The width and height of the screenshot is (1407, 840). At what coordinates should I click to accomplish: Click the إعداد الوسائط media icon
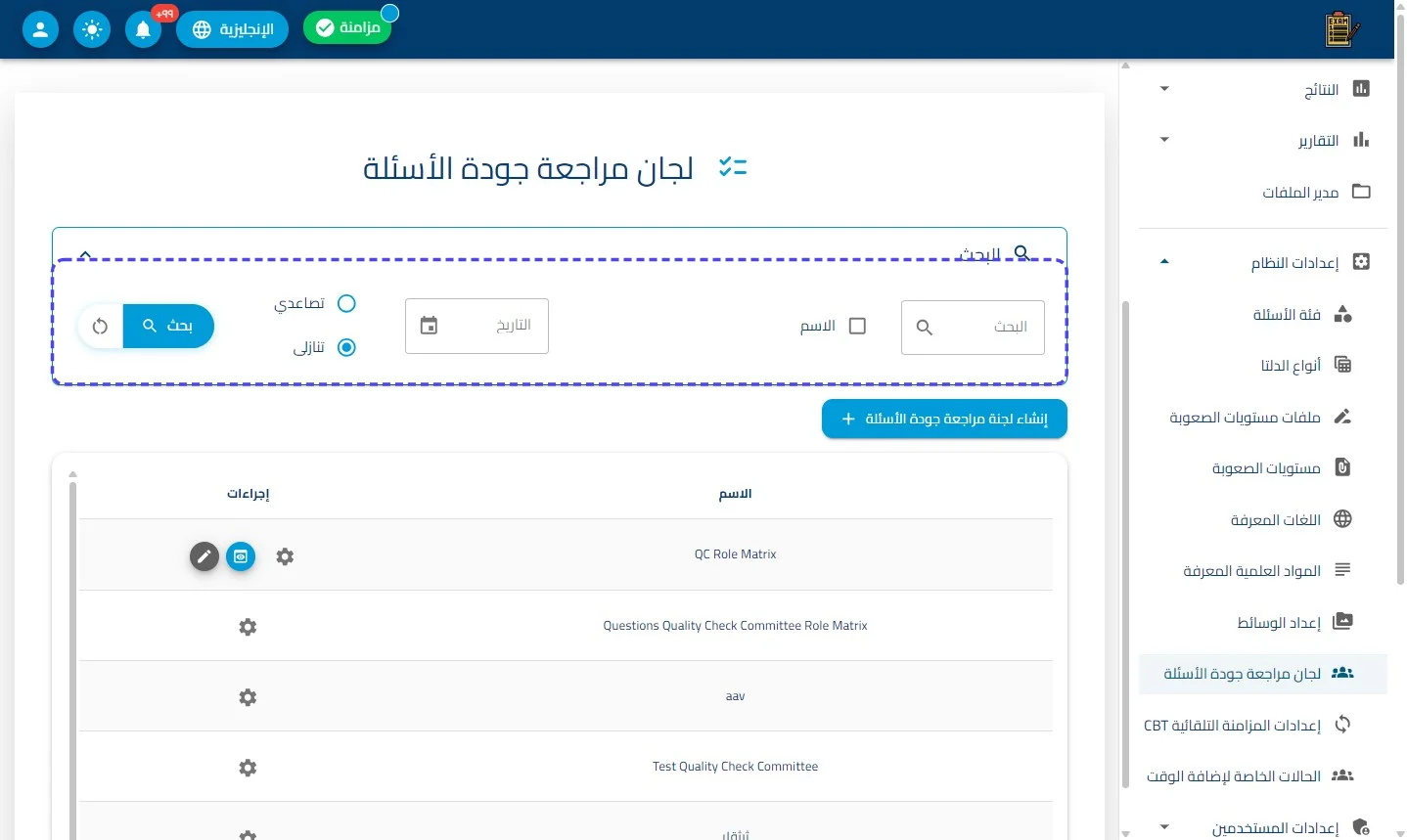1342,621
